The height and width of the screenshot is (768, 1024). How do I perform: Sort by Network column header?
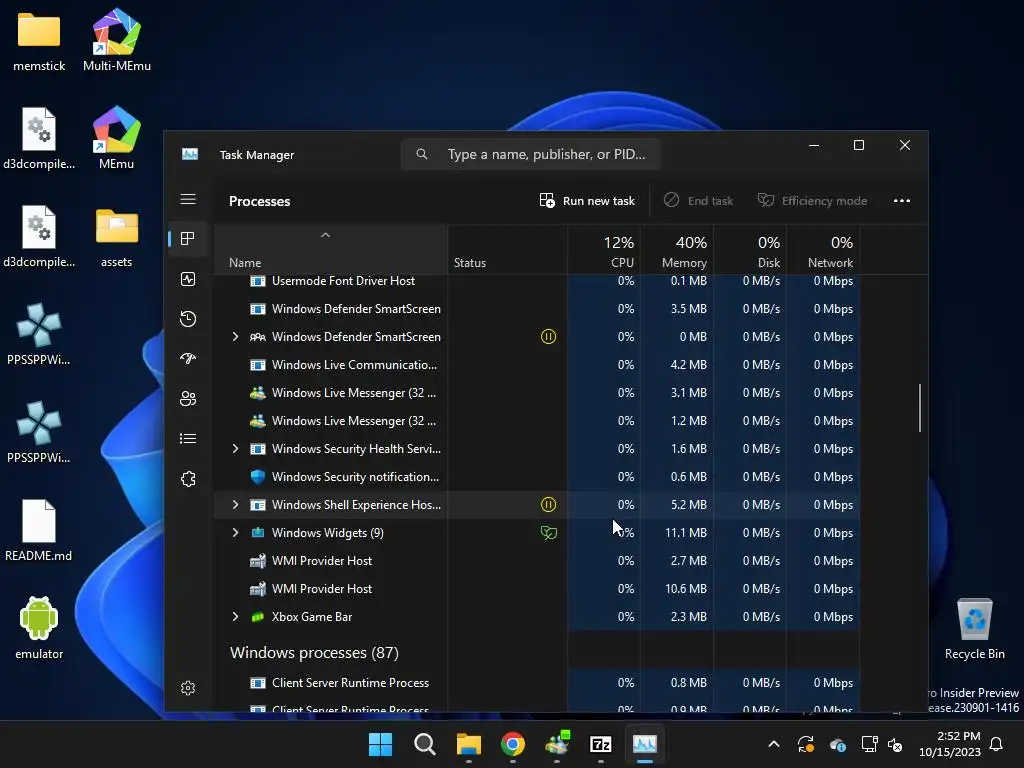click(x=824, y=250)
